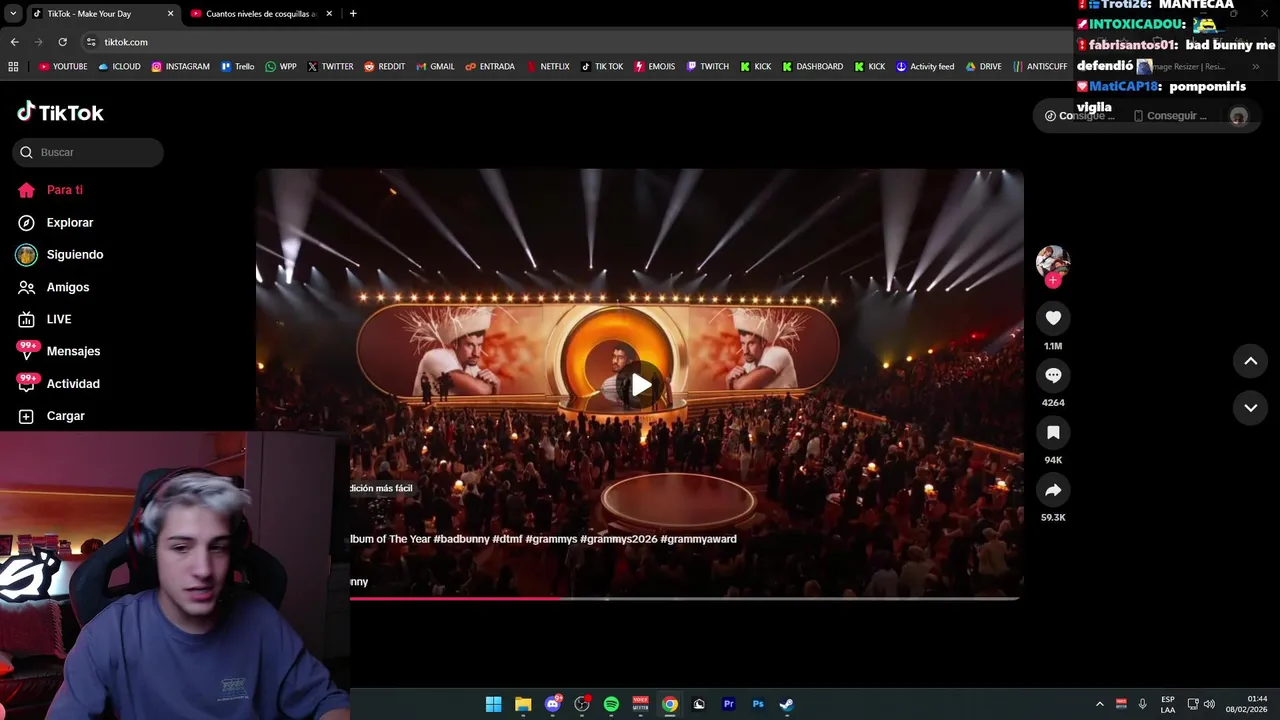Share the video using the arrow icon
This screenshot has height=720, width=1280.
point(1053,490)
